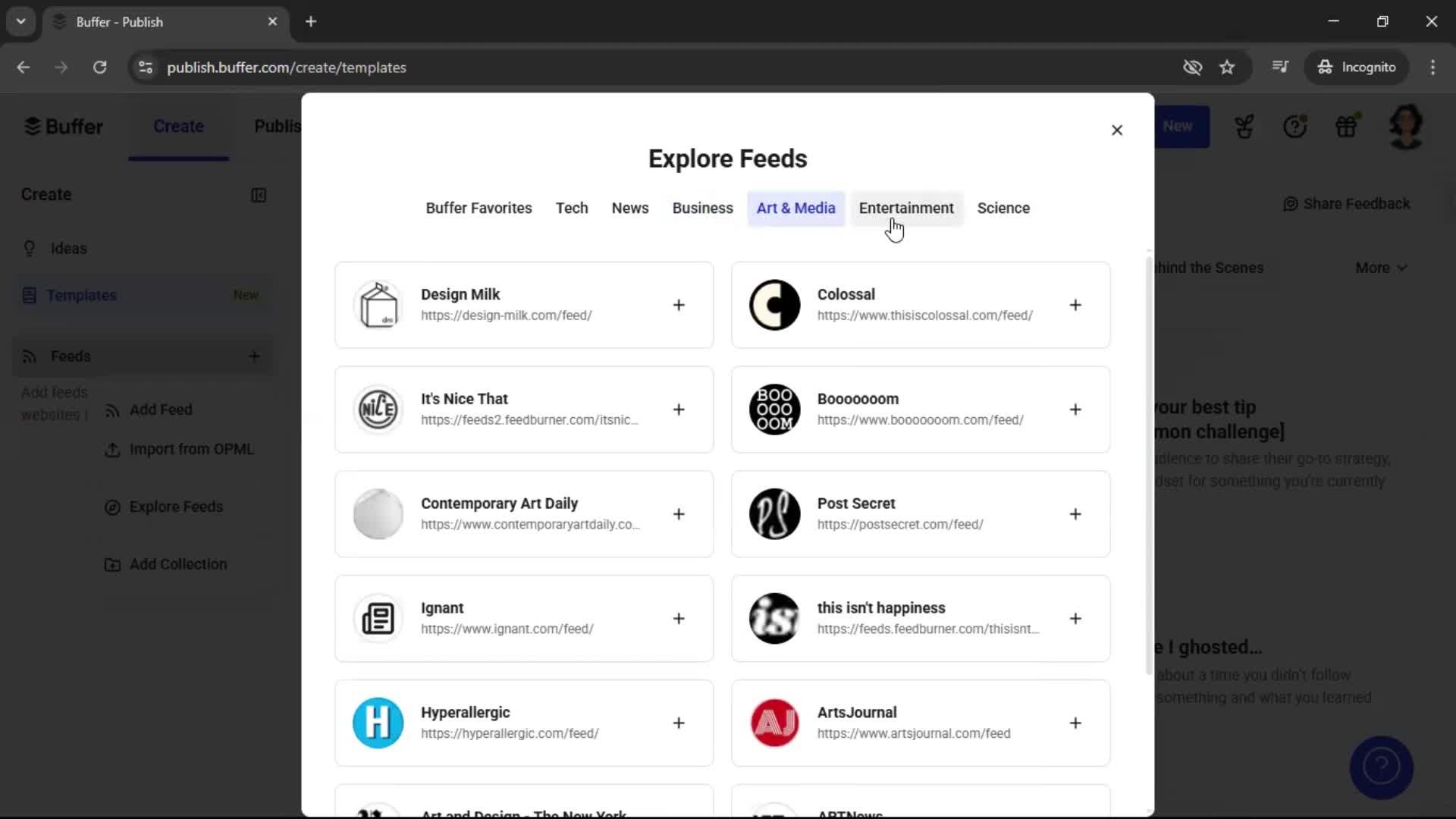The width and height of the screenshot is (1456, 819).
Task: Close the Explore Feeds dialog
Action: pyautogui.click(x=1117, y=130)
